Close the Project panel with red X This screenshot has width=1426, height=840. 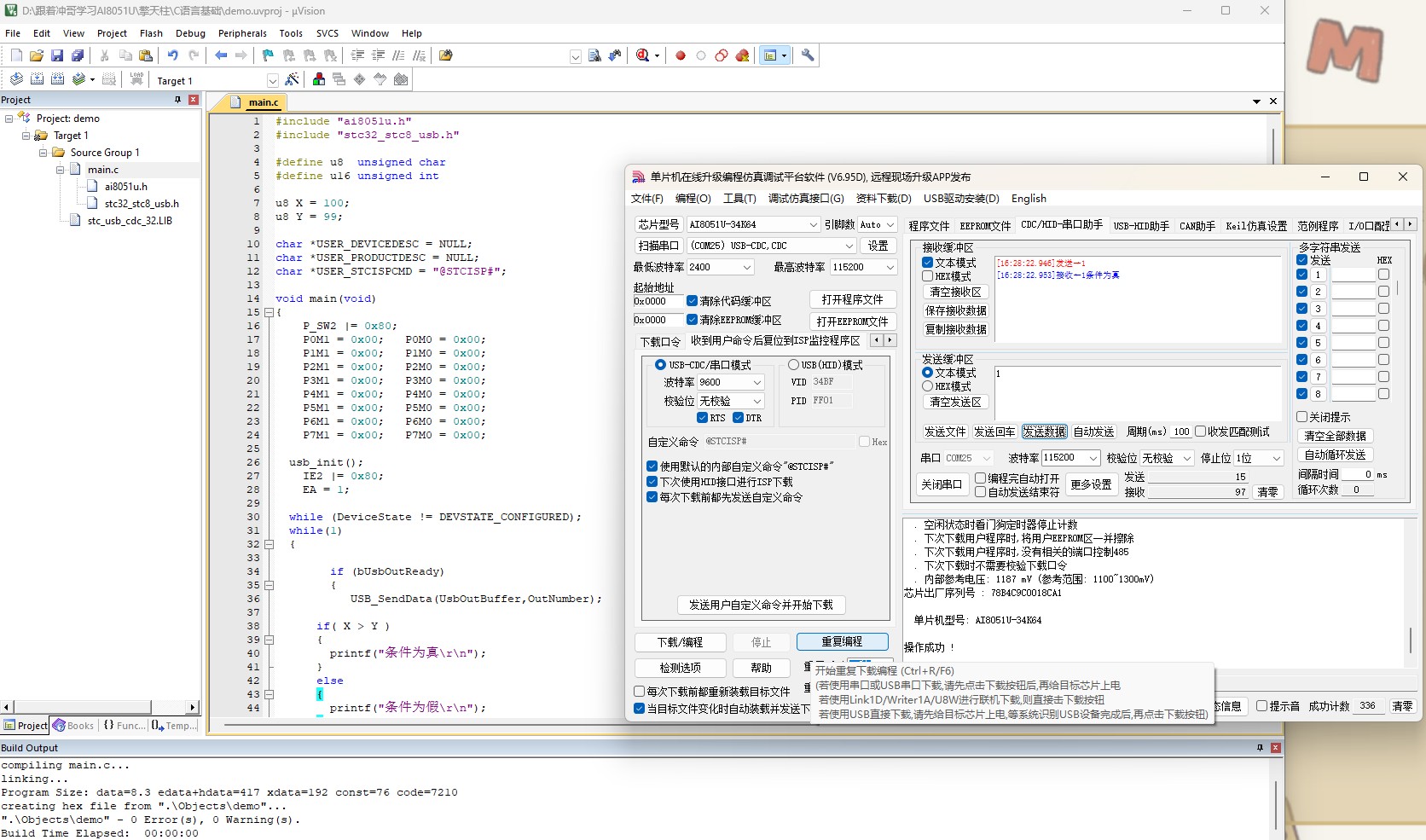pos(194,100)
